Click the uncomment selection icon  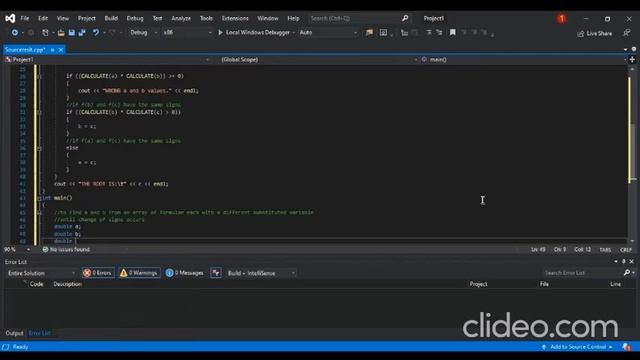(x=439, y=32)
